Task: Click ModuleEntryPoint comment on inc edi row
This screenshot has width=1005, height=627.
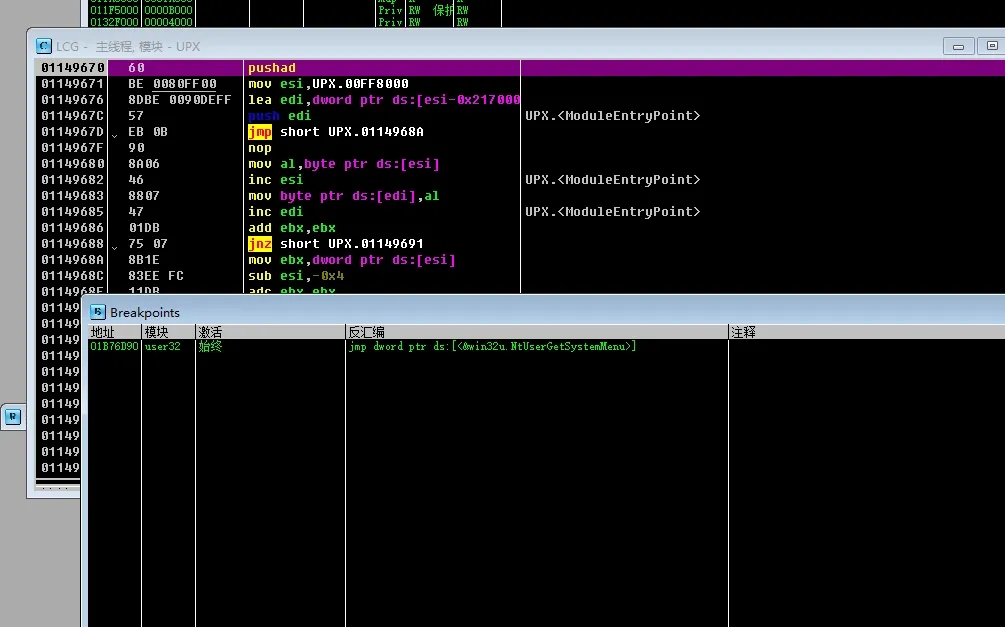Action: point(613,212)
